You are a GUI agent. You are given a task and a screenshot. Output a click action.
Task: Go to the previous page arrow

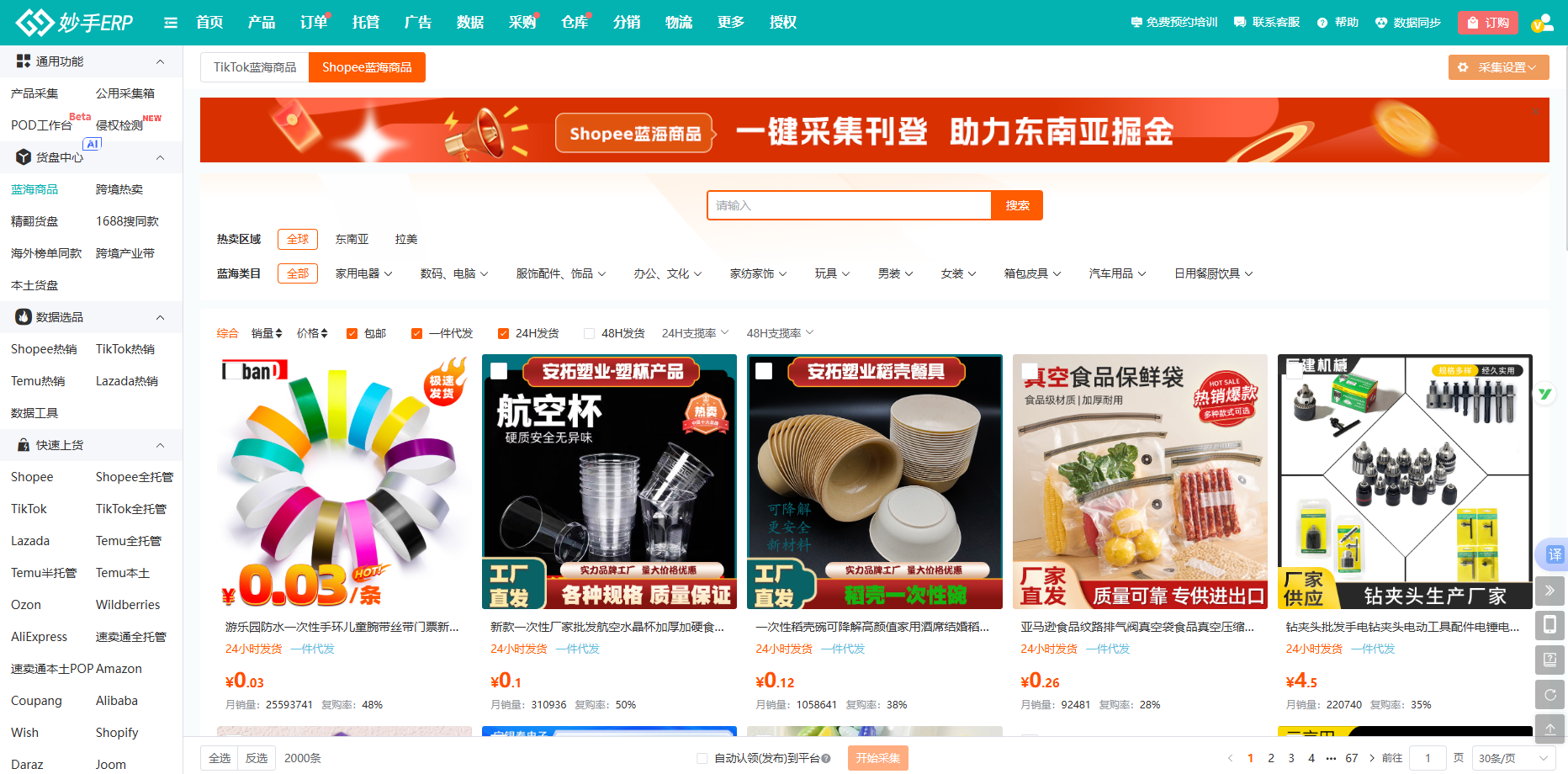[x=1230, y=758]
